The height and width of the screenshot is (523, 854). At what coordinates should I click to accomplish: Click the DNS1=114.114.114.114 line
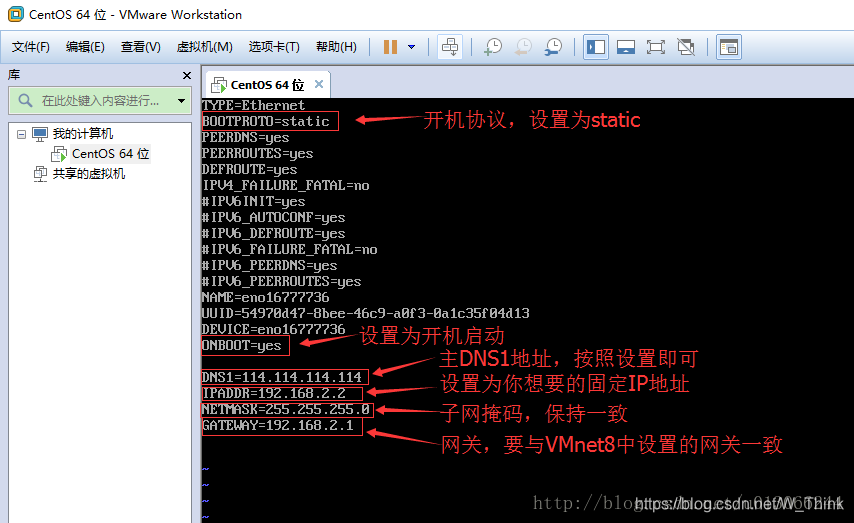pyautogui.click(x=282, y=377)
